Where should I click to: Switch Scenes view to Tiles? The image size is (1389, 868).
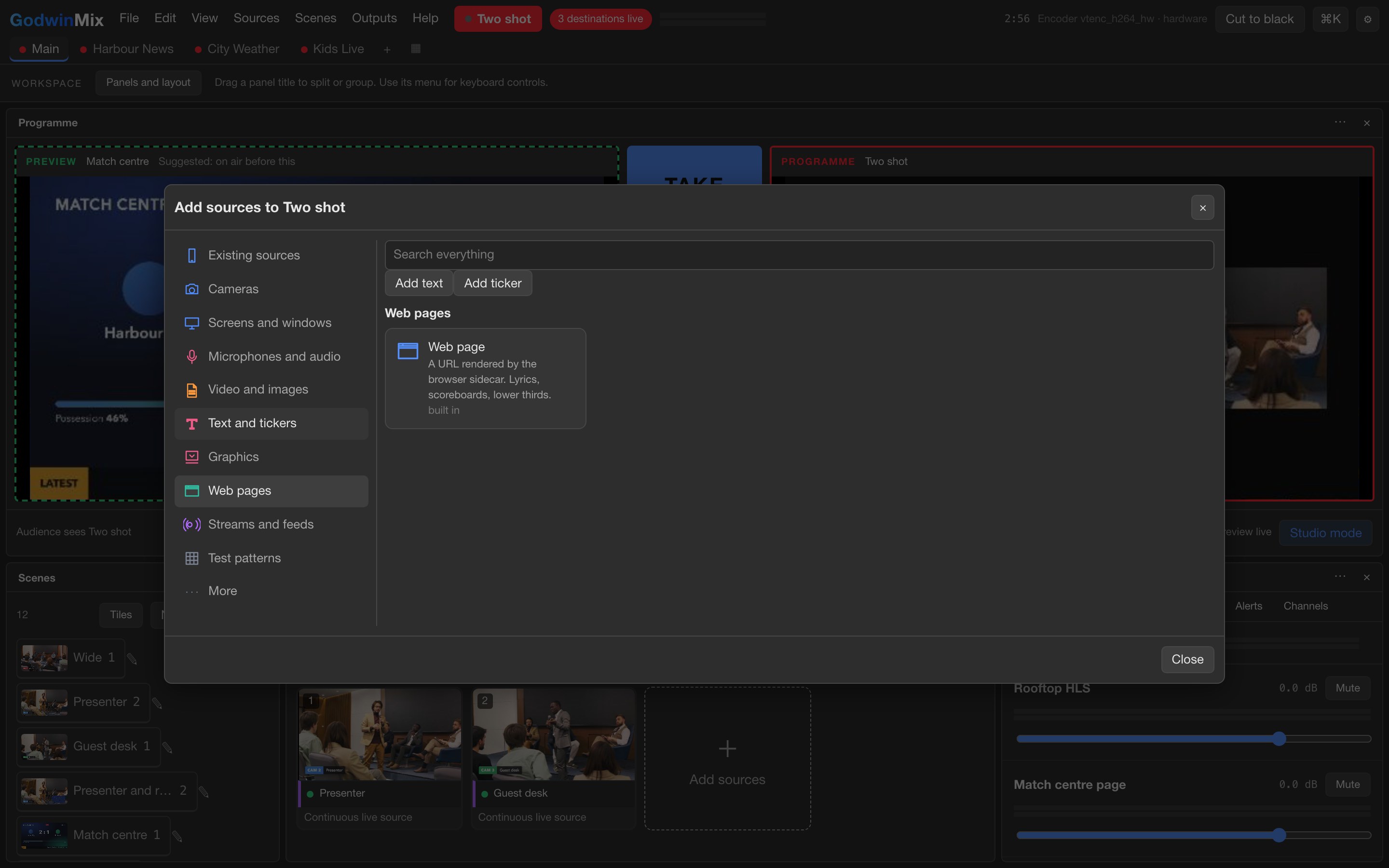(121, 615)
